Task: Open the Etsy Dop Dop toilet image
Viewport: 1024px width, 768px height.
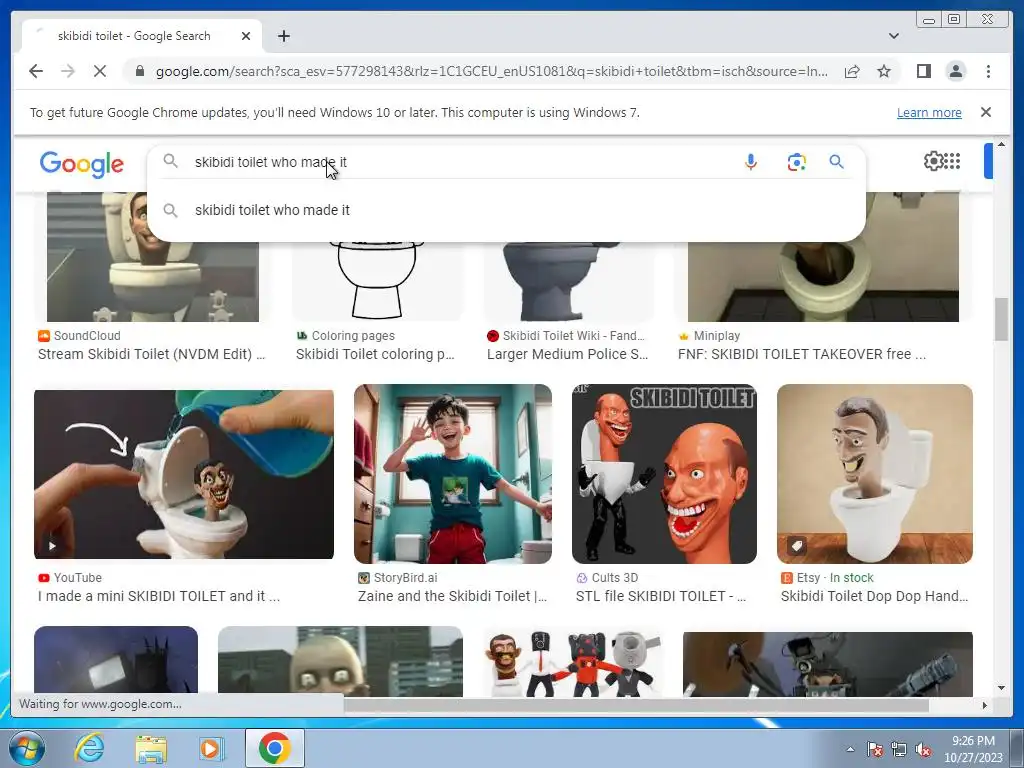Action: [x=874, y=473]
